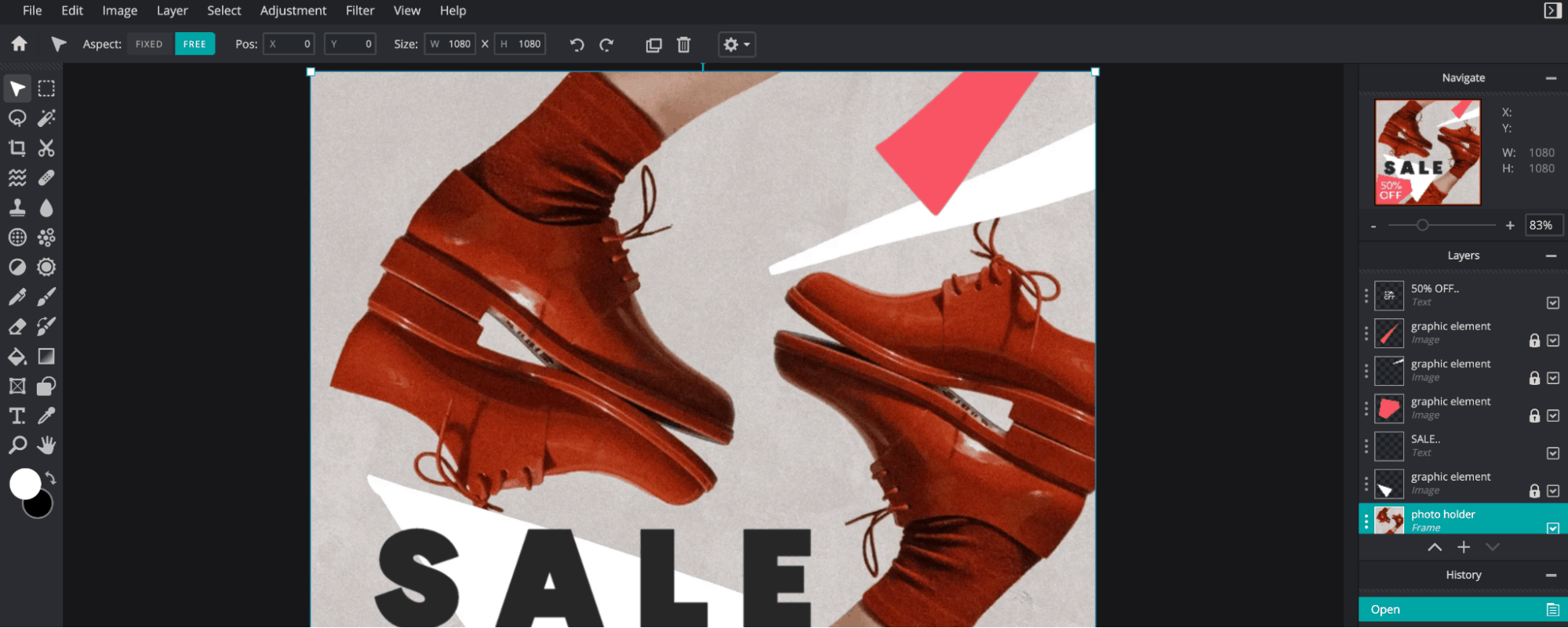Select the Gradient tool

pyautogui.click(x=46, y=357)
